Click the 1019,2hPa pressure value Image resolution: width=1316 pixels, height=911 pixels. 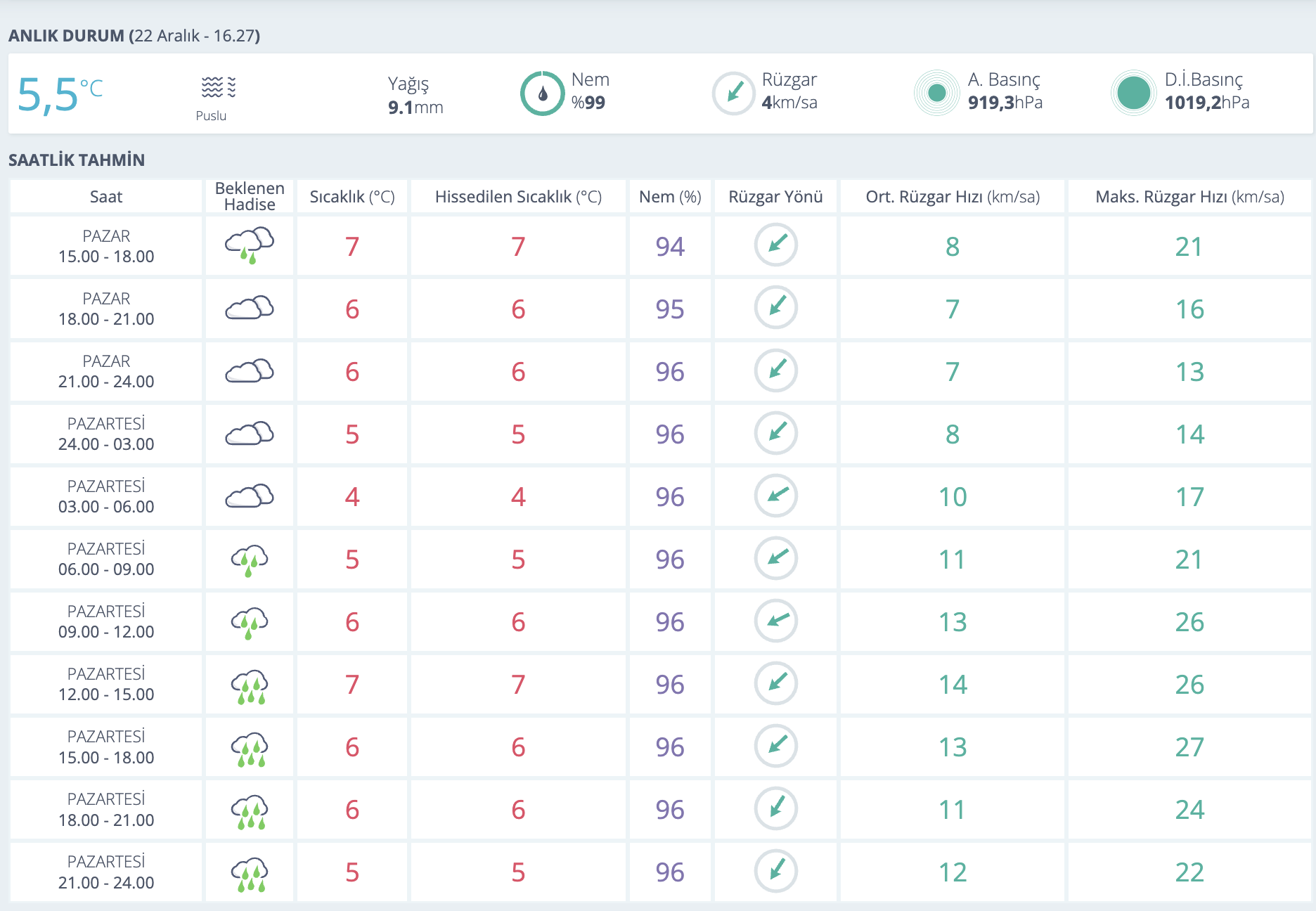click(1207, 103)
